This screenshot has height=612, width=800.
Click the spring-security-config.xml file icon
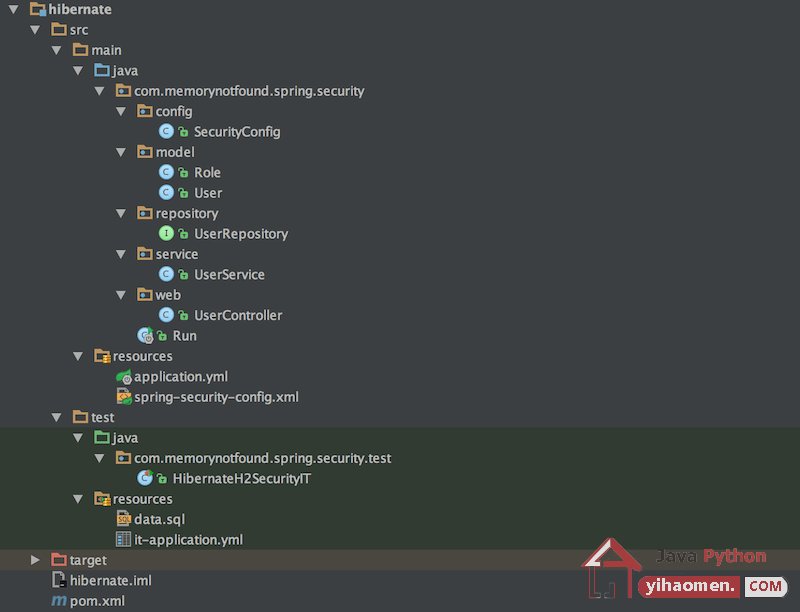pos(124,397)
